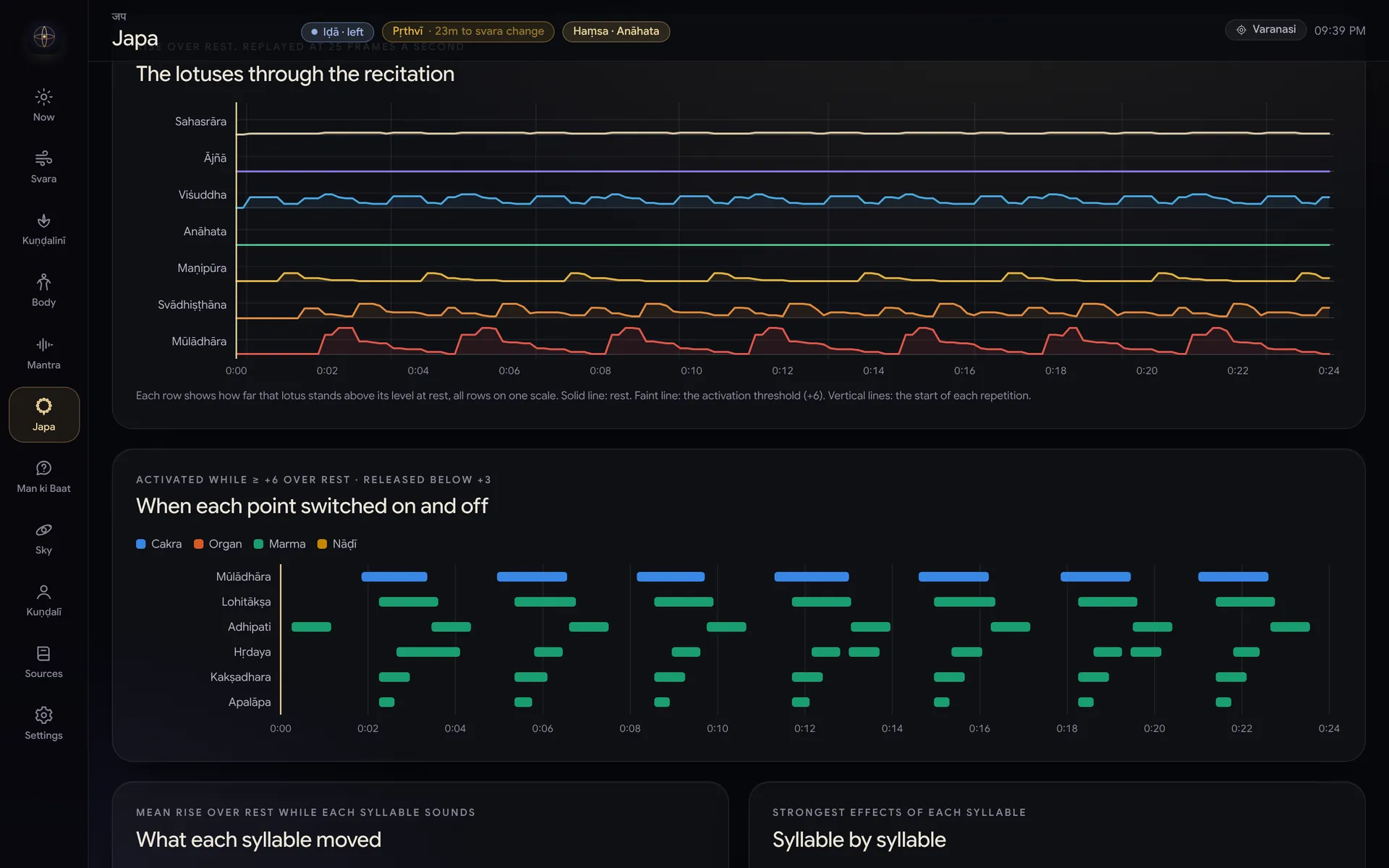Toggle the Organ legend entry
Screen dimensions: 1389x868
218,544
